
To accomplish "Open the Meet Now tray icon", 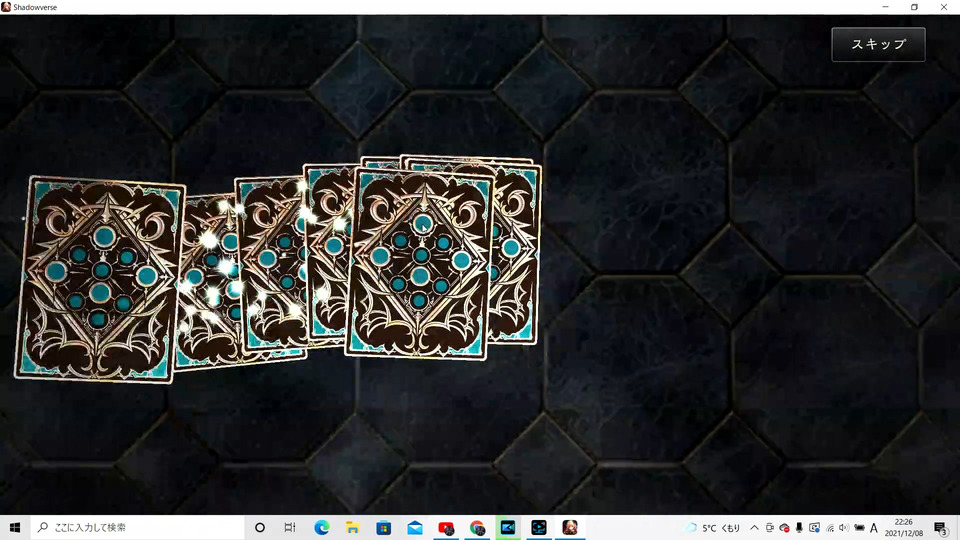I will point(770,528).
